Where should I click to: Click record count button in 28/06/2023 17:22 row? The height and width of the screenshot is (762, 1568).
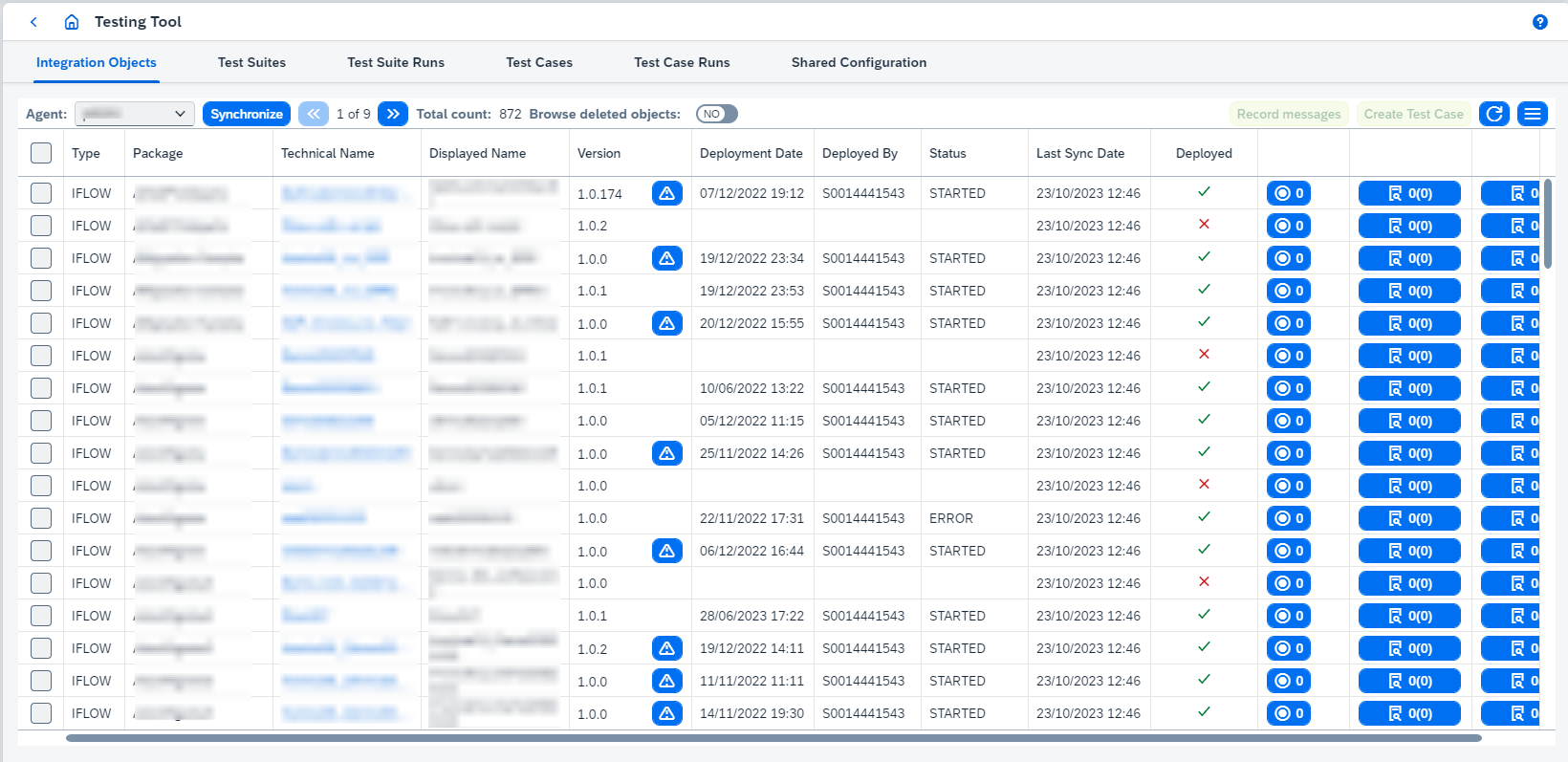pyautogui.click(x=1289, y=616)
